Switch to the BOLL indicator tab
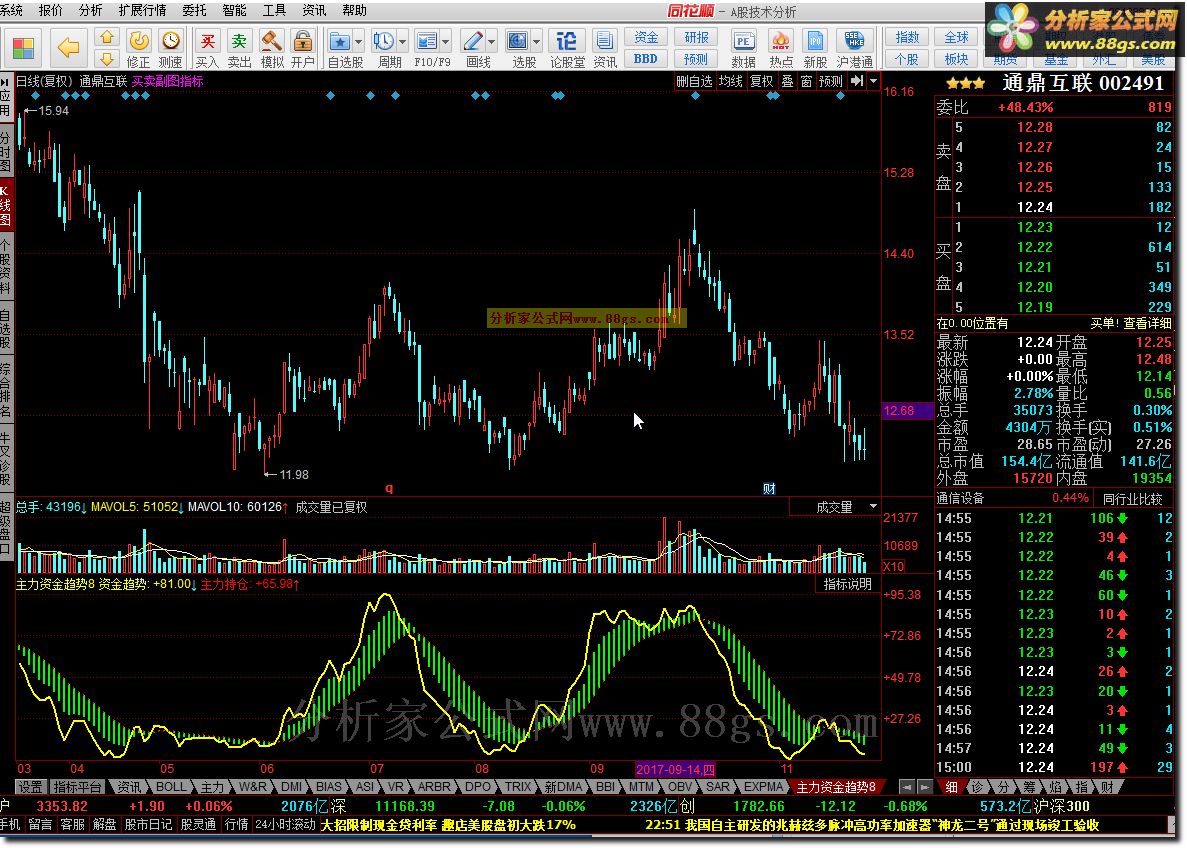The width and height of the screenshot is (1187, 848). point(170,787)
